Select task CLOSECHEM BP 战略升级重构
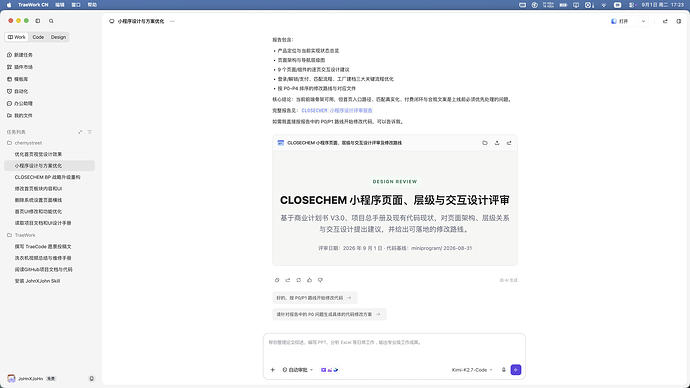The height and width of the screenshot is (388, 690). coord(49,177)
